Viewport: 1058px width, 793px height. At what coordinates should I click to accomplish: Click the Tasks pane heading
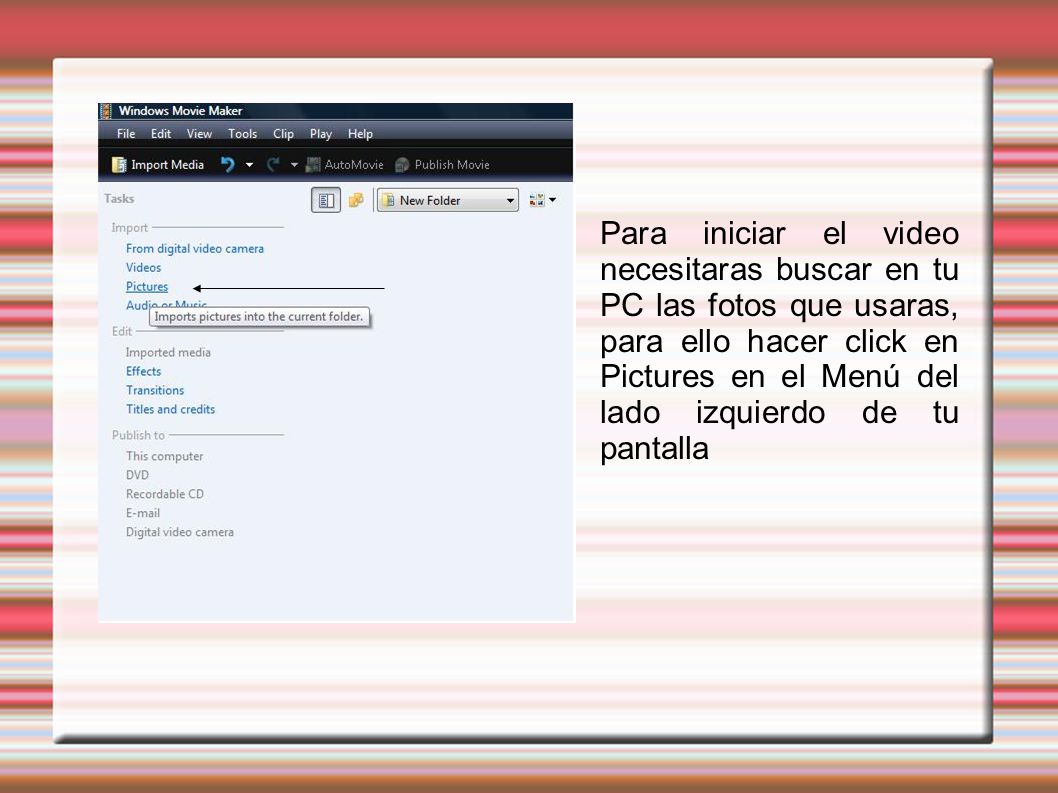click(119, 198)
